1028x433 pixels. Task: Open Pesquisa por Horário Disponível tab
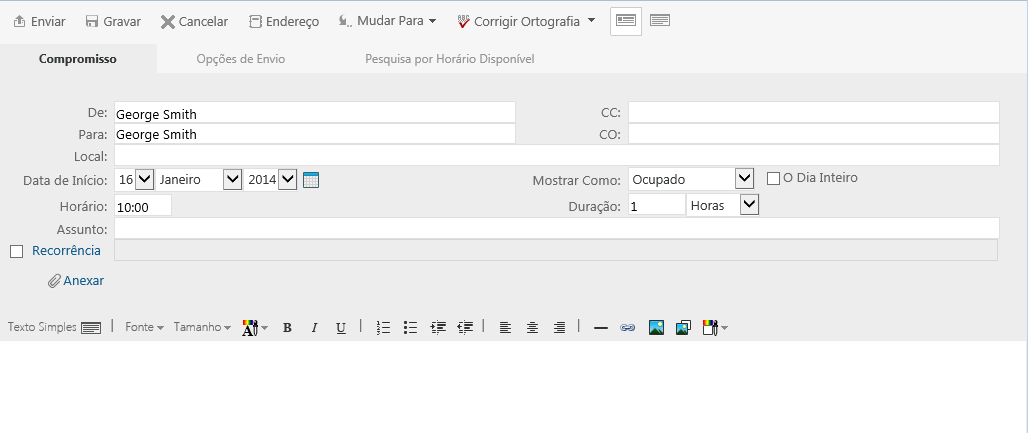[450, 59]
